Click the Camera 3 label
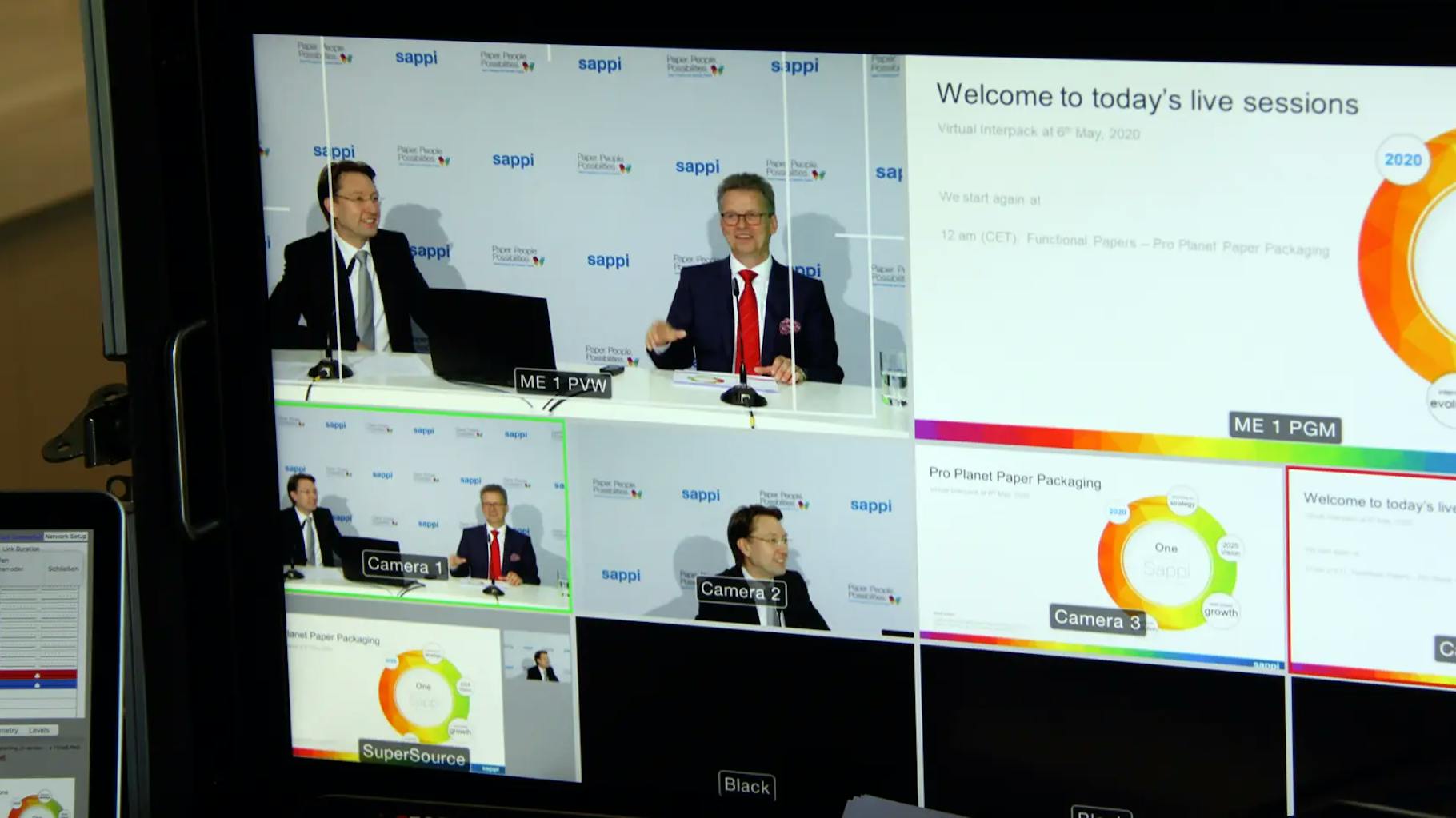 [x=1097, y=619]
